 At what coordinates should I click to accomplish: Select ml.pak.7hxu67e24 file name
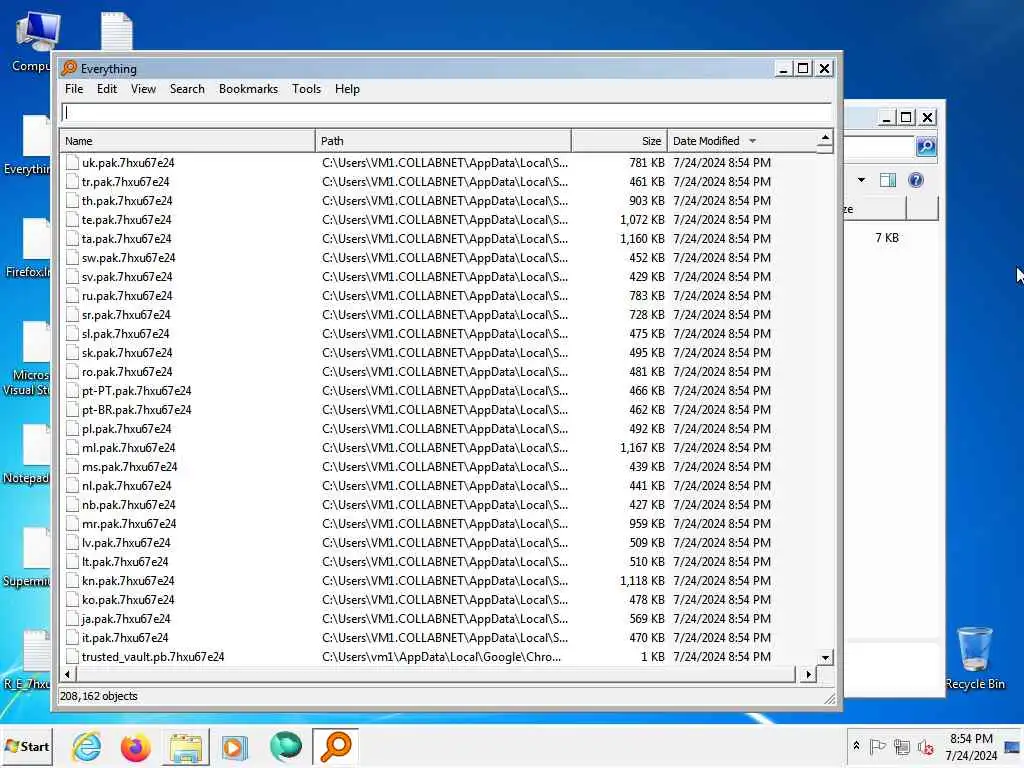coord(129,447)
